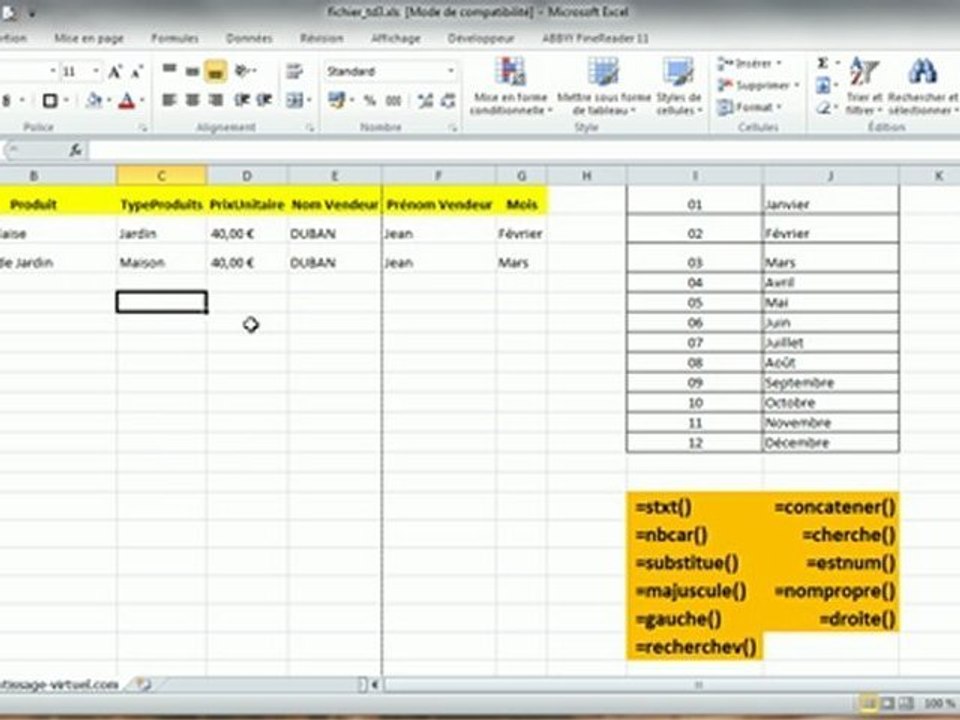Screen dimensions: 960x720
Task: Click the 100 % zoom level button
Action: [x=939, y=703]
